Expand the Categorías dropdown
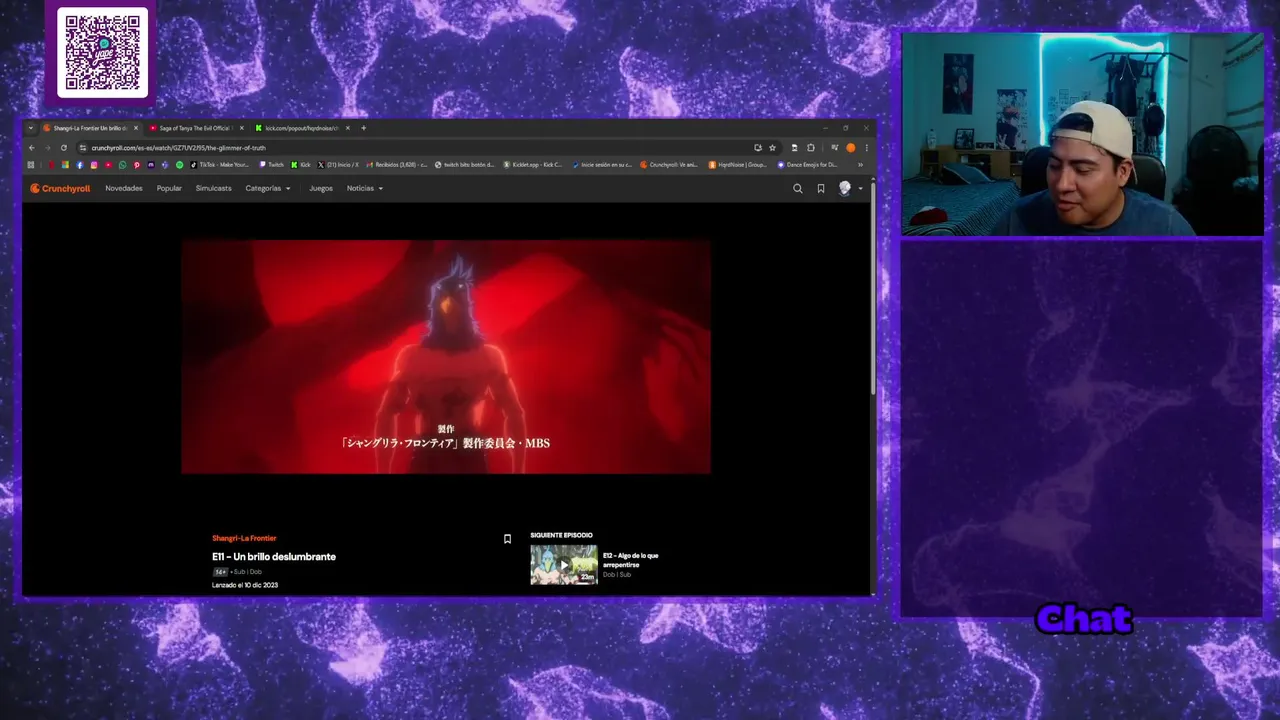Viewport: 1280px width, 720px height. point(268,188)
